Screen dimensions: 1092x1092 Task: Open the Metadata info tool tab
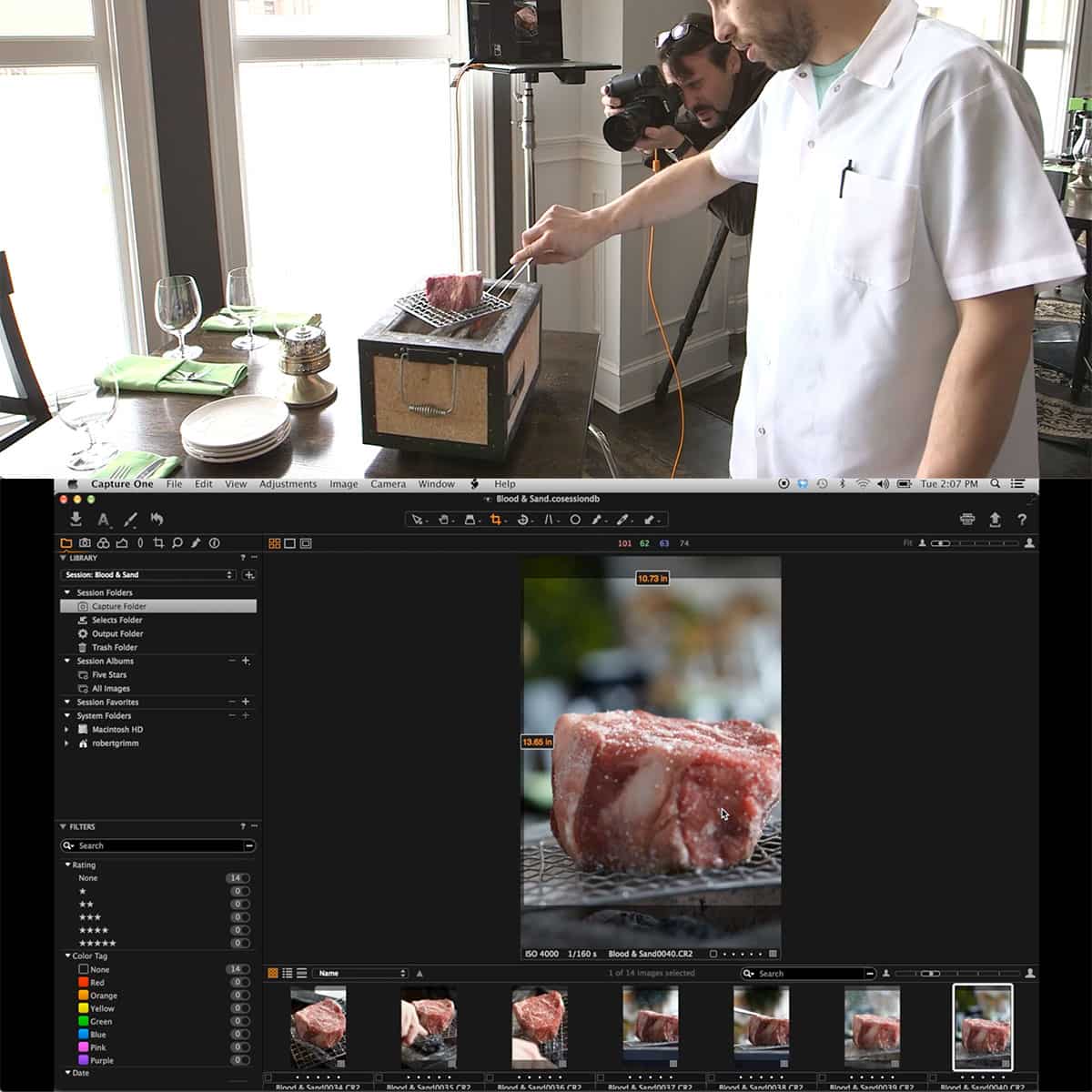(215, 543)
